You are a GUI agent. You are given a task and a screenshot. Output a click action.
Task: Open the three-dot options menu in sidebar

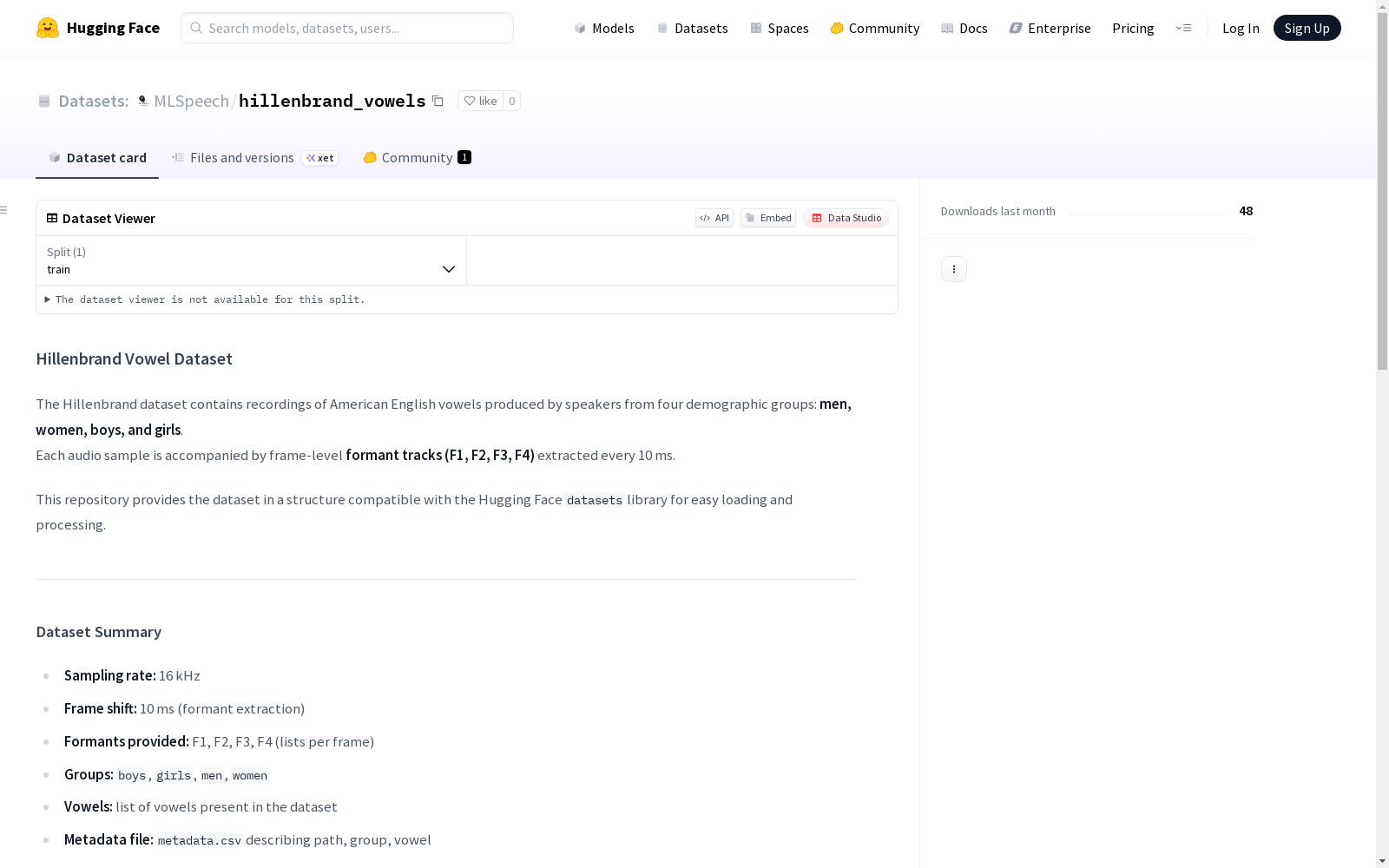[x=954, y=269]
